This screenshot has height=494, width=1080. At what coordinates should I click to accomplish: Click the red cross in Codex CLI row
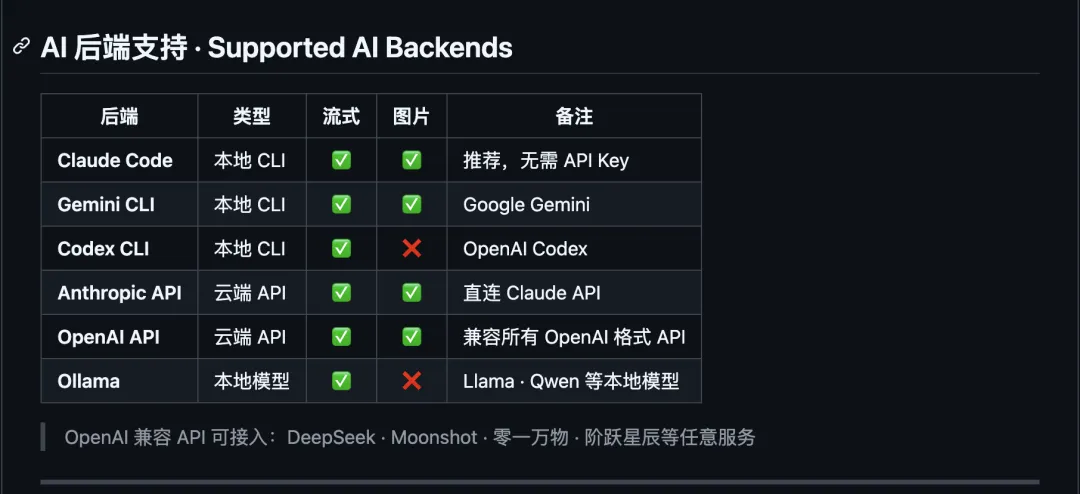412,249
